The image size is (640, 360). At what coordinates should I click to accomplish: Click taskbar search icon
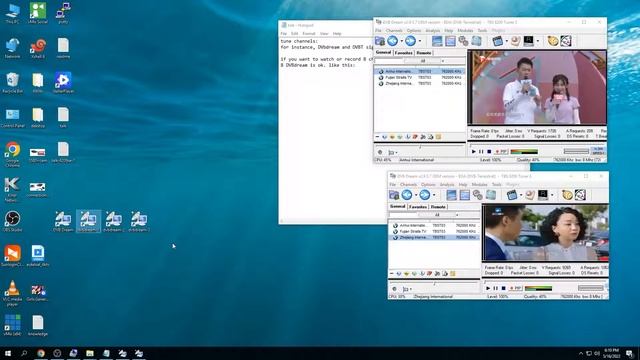coord(24,353)
